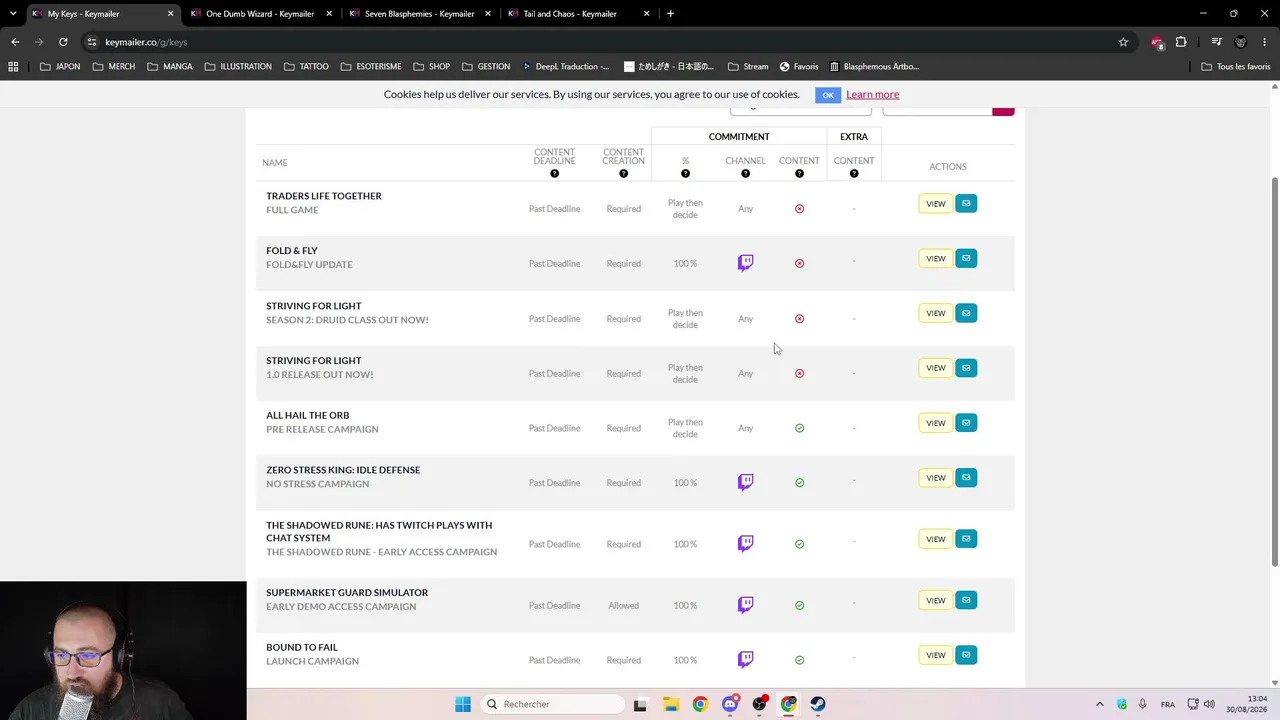Open the mail action for Striving For Light 1.0 Release
1280x720 pixels.
point(966,368)
